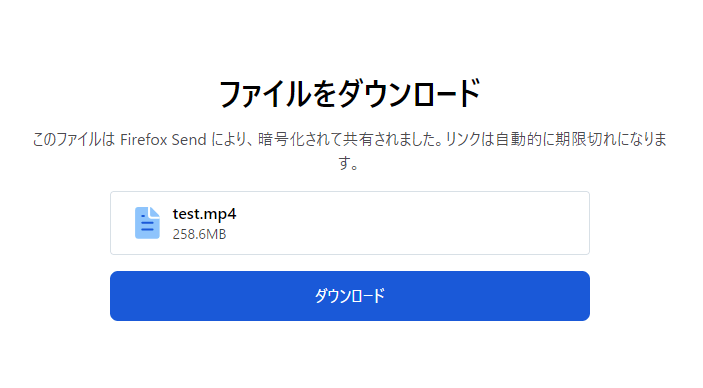Click the empty area of test.mp4 file card
Screen dimensions: 703x388
[x=404, y=223]
